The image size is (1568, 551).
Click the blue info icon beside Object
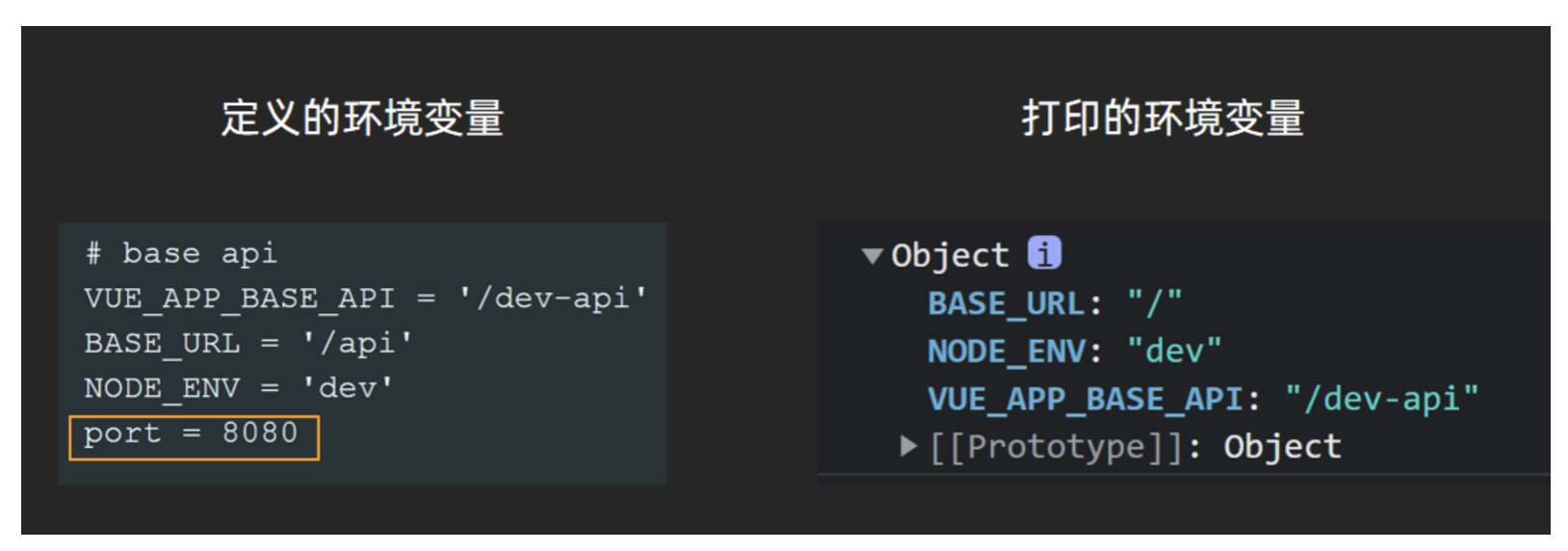point(1044,252)
